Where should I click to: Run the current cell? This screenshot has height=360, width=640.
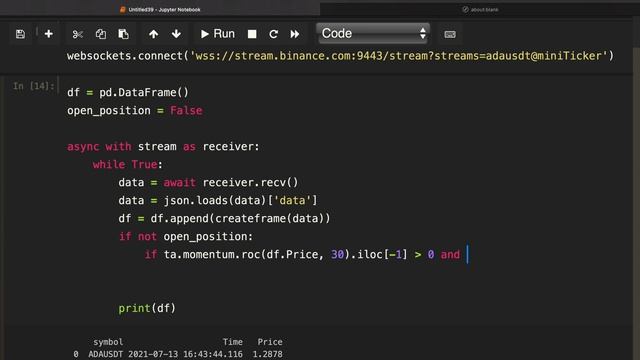[x=218, y=34]
